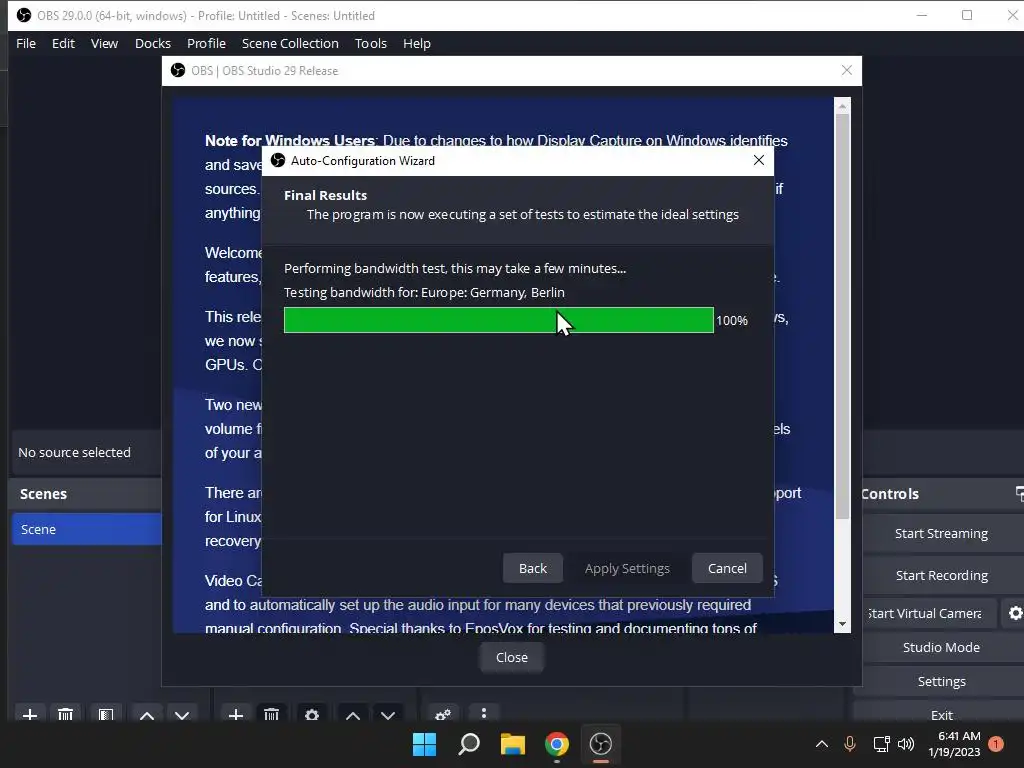Click Back in the wizard
The width and height of the screenshot is (1024, 768).
[533, 568]
